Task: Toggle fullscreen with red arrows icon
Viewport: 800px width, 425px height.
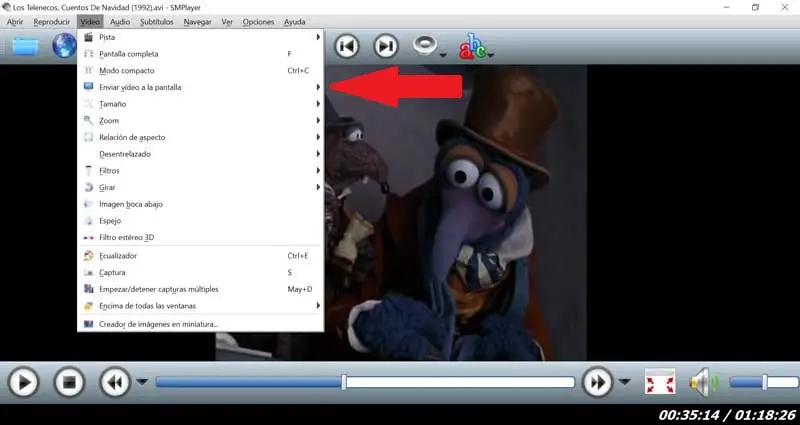Action: click(x=660, y=382)
